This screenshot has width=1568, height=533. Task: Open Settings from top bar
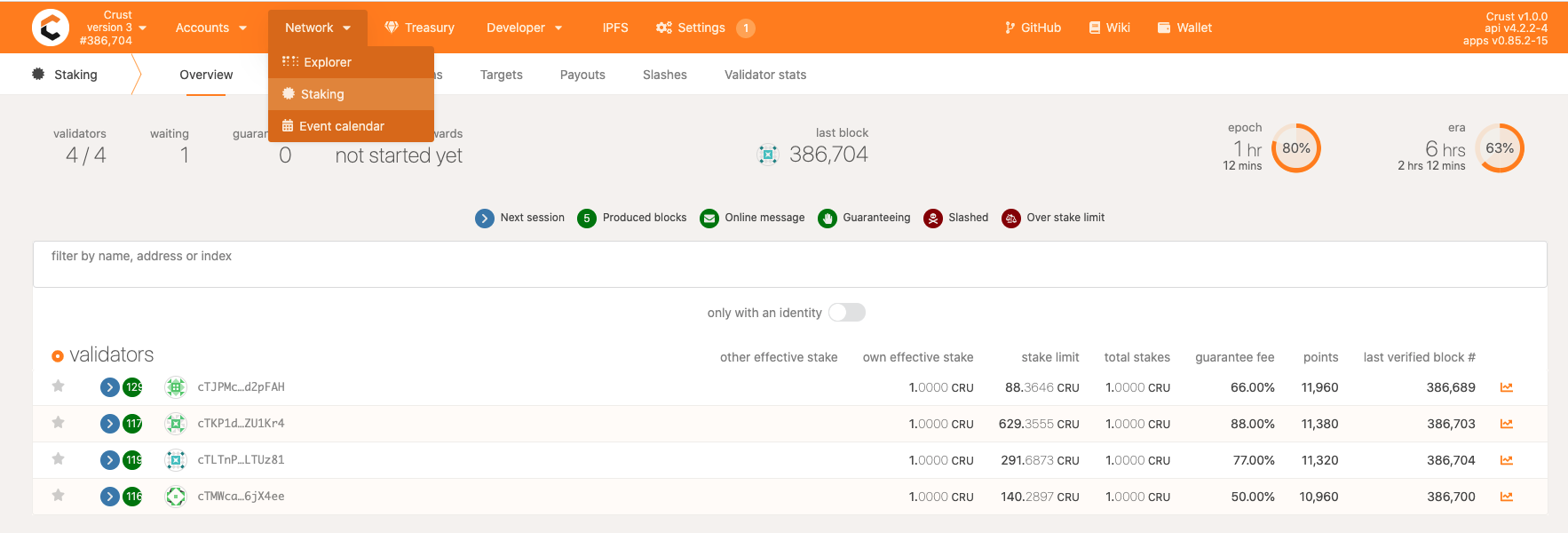(x=691, y=28)
